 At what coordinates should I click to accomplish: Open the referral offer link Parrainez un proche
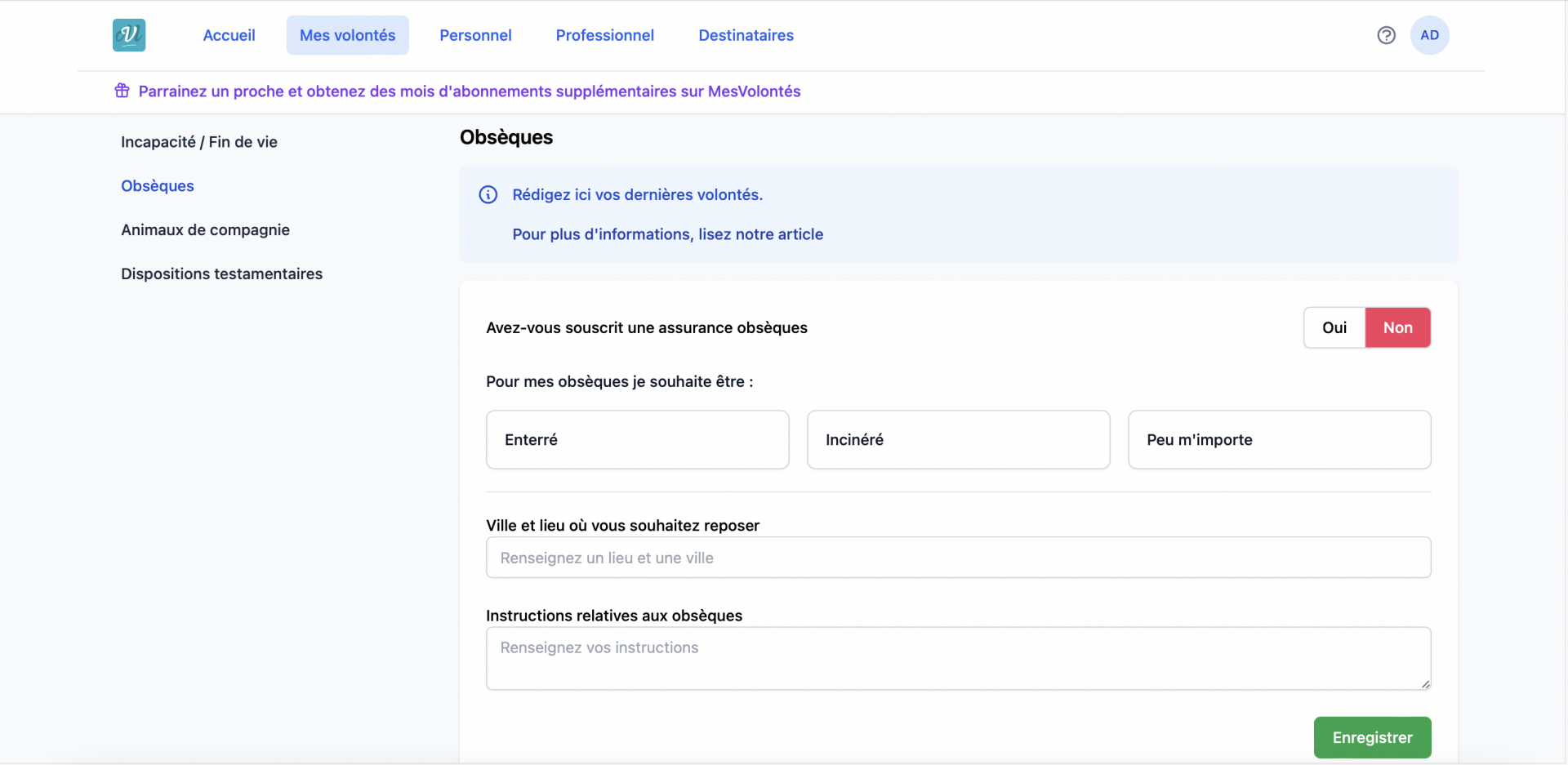tap(470, 91)
